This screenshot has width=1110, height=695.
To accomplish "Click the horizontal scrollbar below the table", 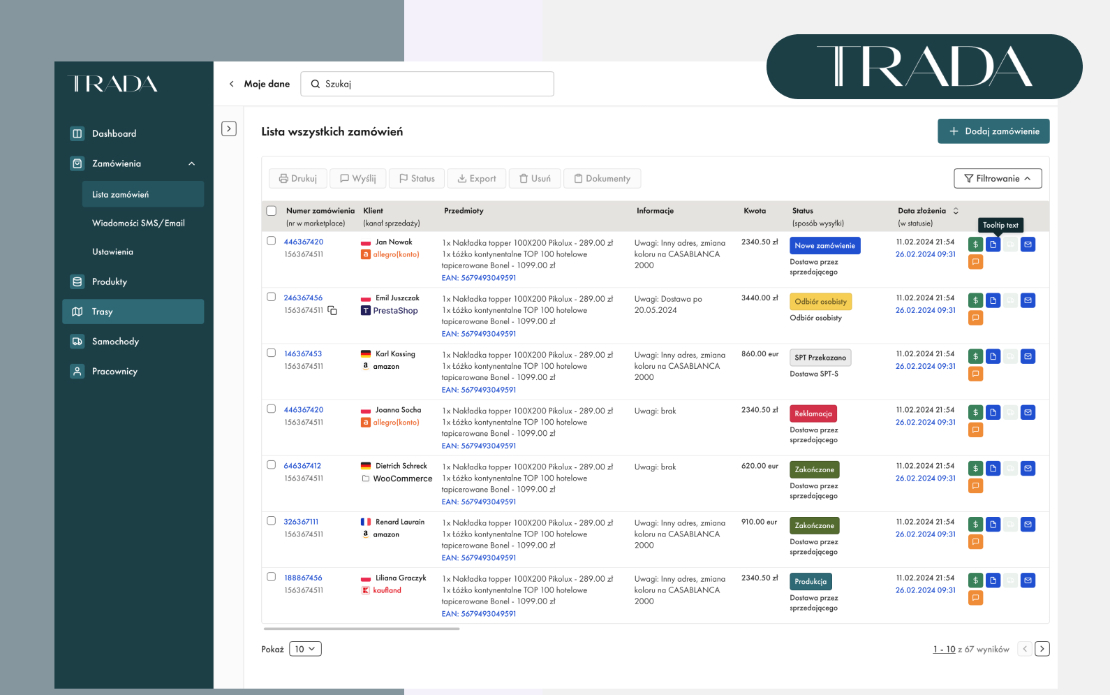I will (x=361, y=628).
